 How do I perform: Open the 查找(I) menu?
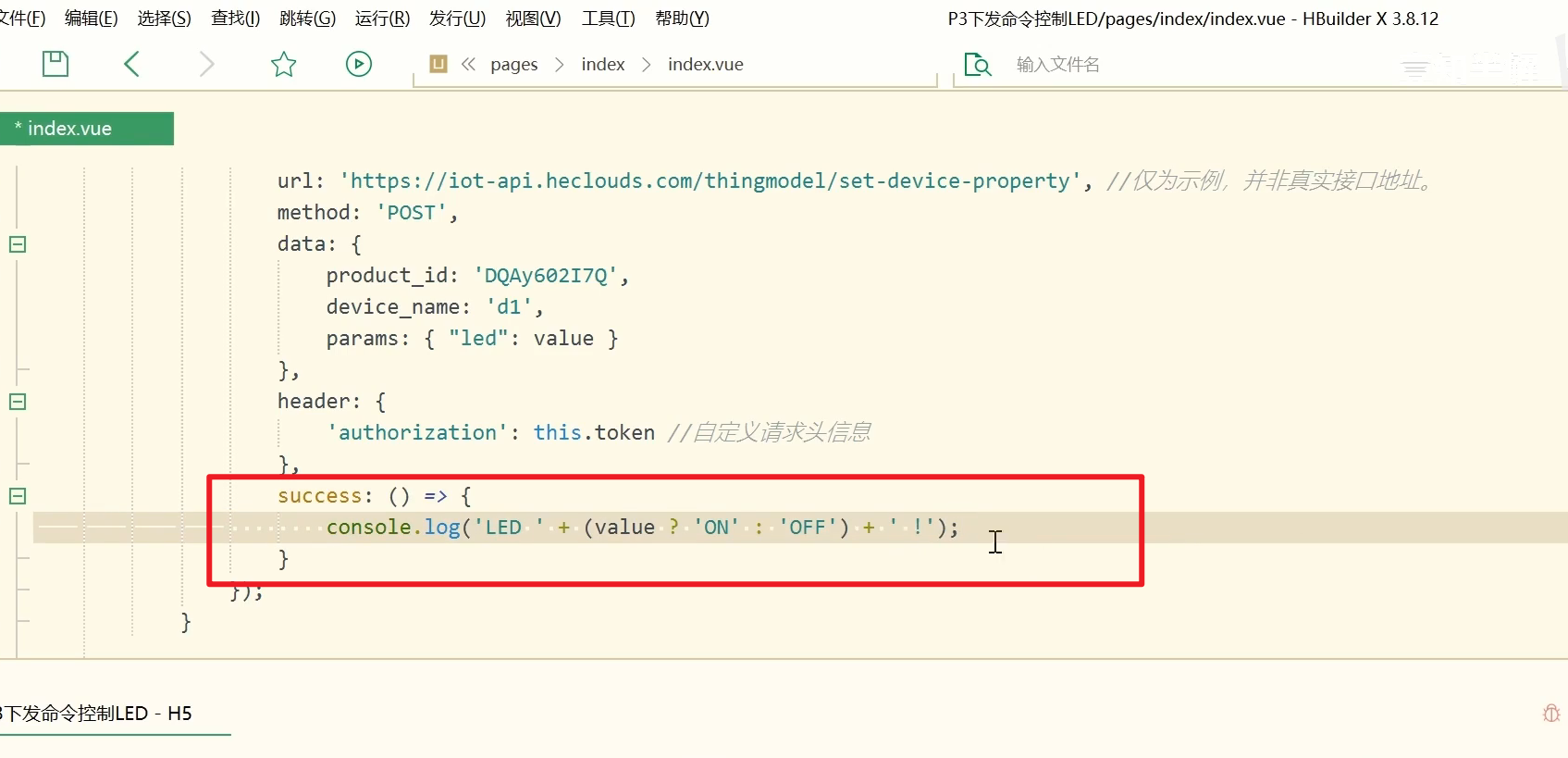tap(236, 19)
